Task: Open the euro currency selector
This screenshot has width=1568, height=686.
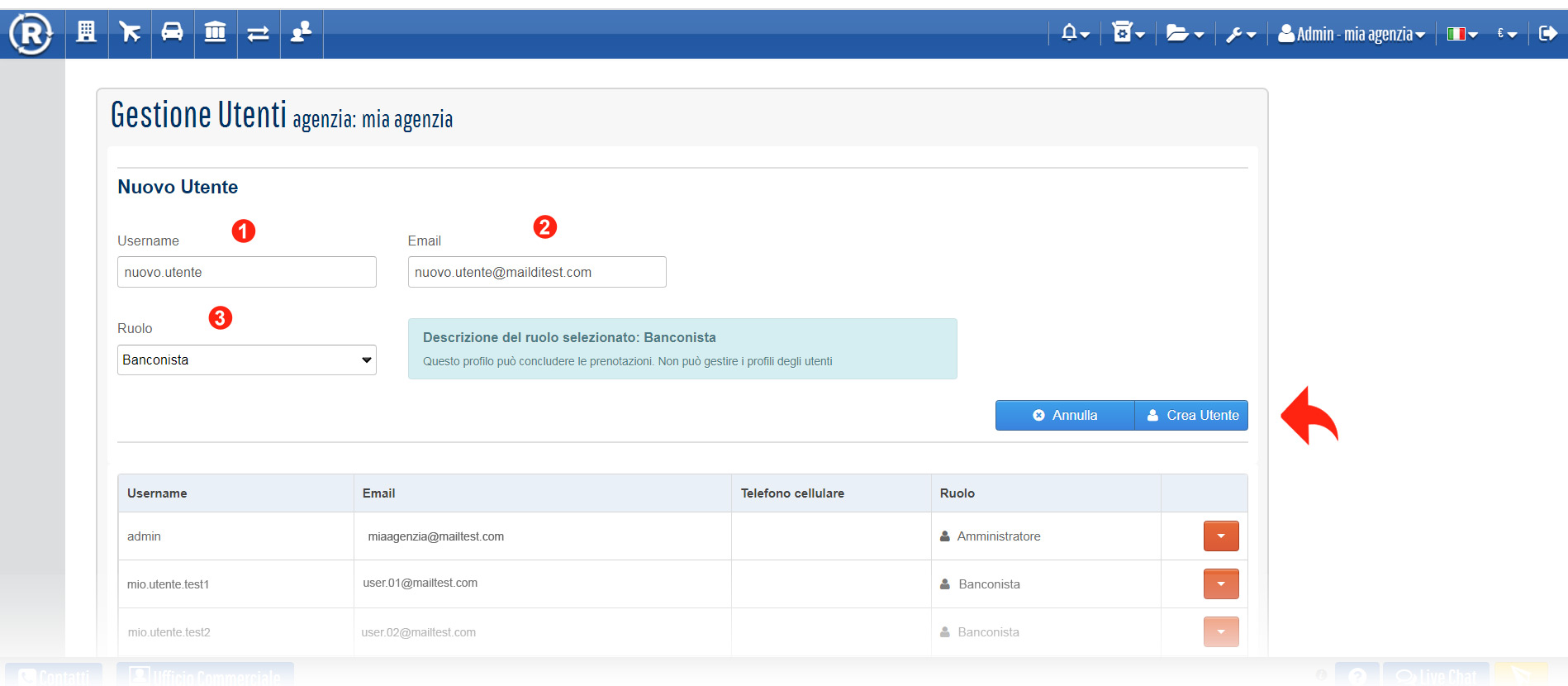Action: tap(1507, 34)
